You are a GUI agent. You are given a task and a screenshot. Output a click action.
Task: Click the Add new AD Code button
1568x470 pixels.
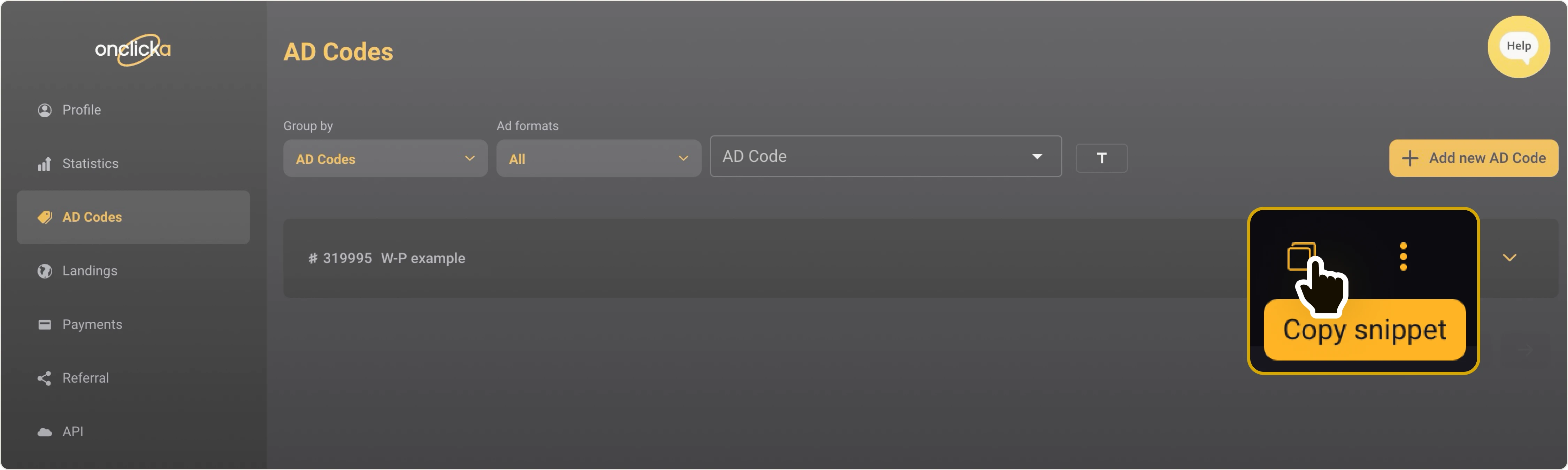tap(1474, 158)
